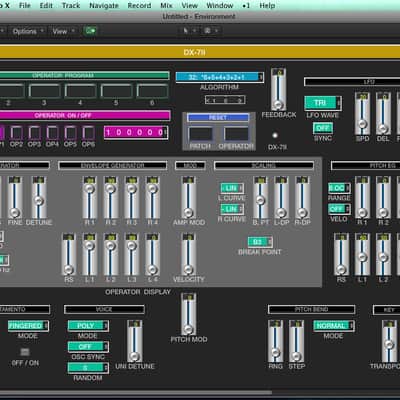Toggle operator OP6 on/off
Viewport: 400px width, 400px height.
coord(88,133)
